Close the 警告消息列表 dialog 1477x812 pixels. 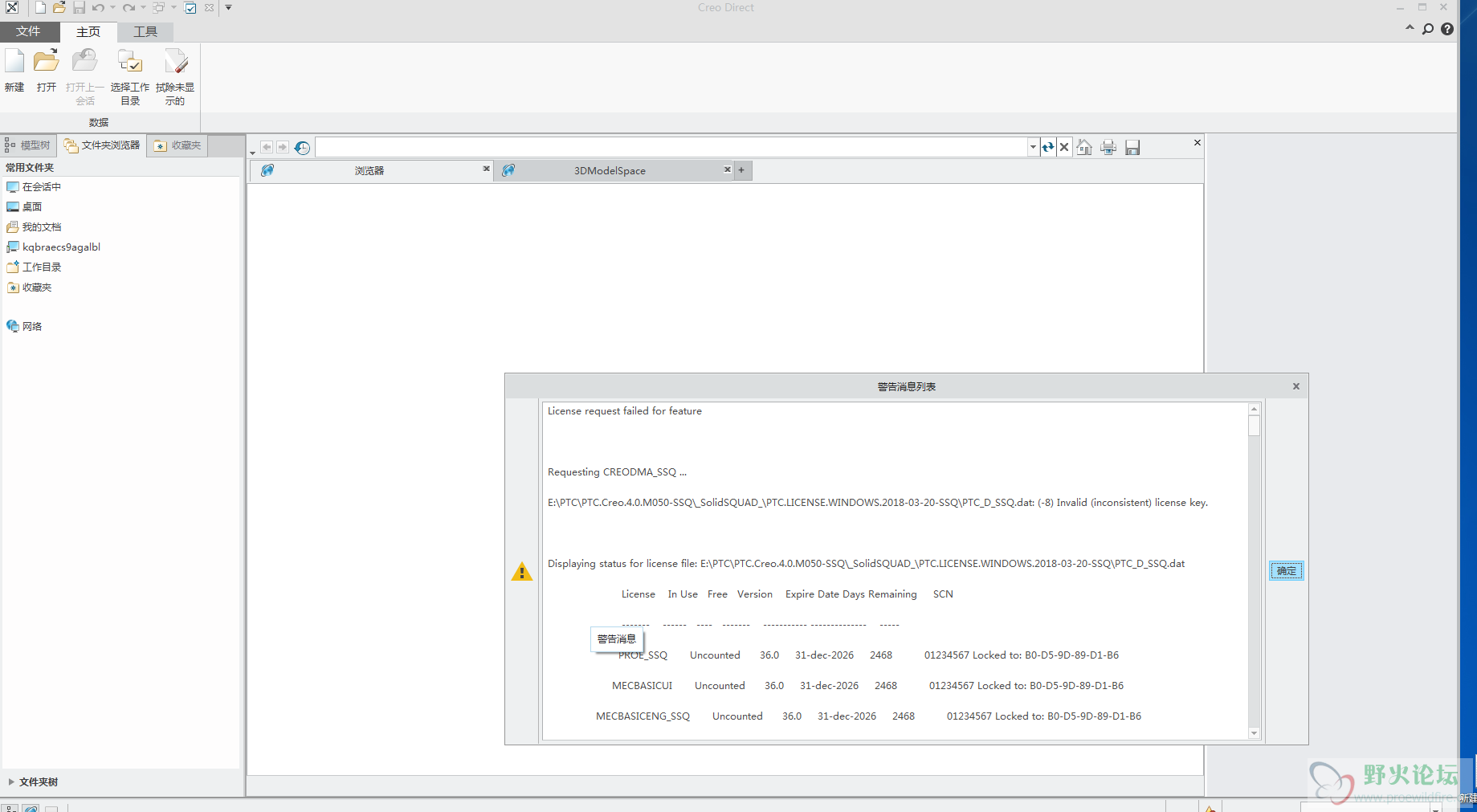click(x=1296, y=386)
